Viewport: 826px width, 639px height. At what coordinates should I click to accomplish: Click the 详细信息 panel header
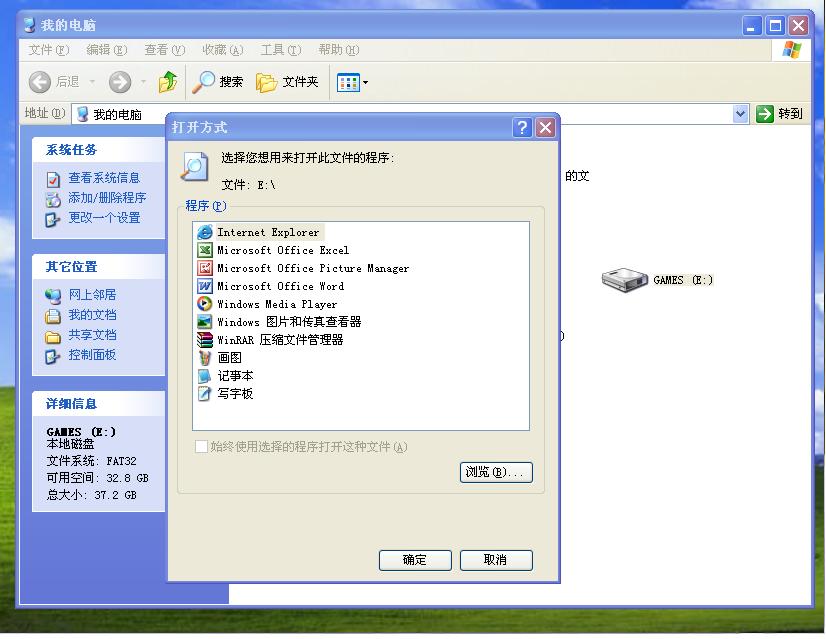coord(99,404)
